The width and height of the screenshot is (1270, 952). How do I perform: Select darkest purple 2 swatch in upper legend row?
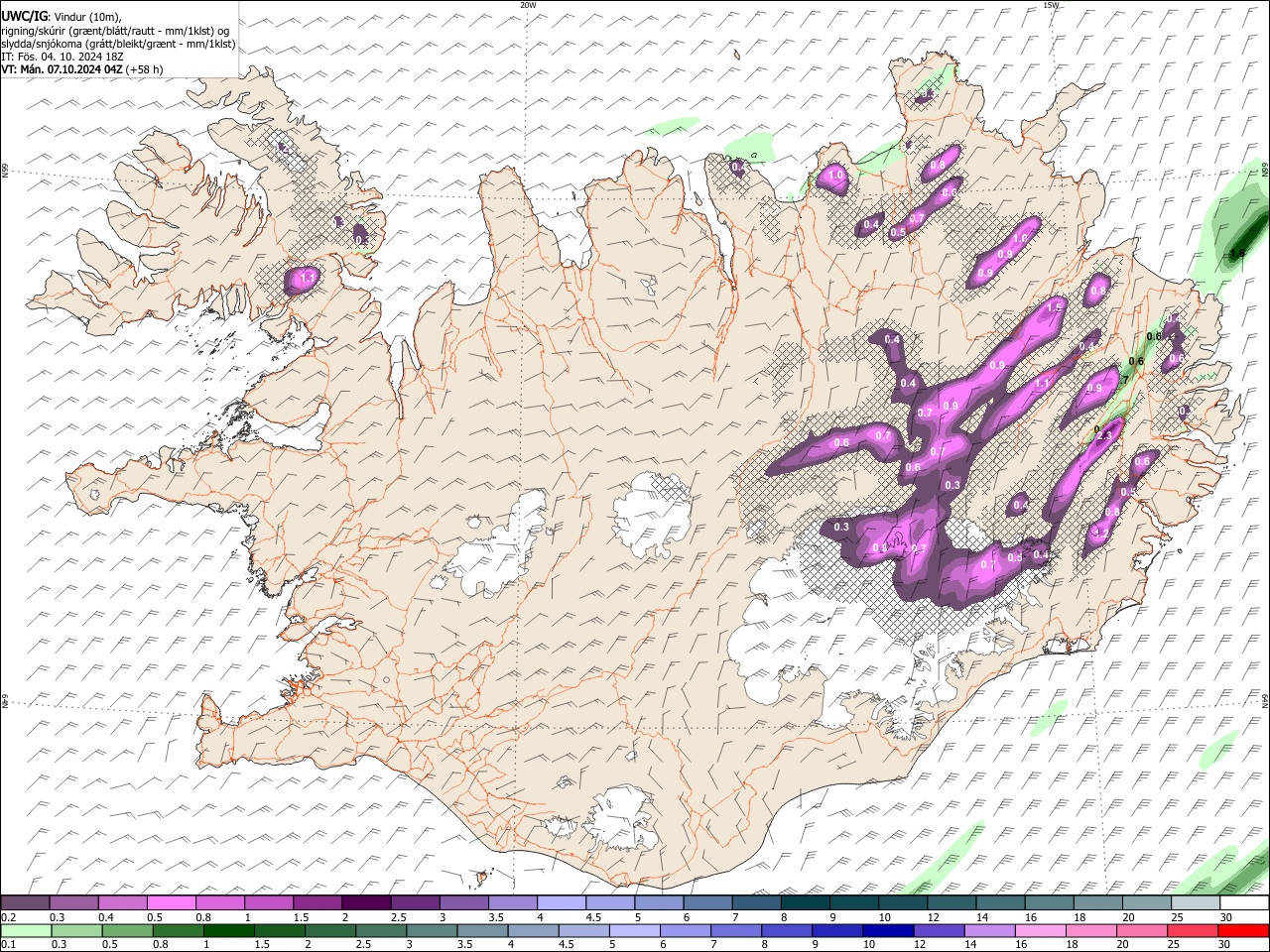click(365, 902)
